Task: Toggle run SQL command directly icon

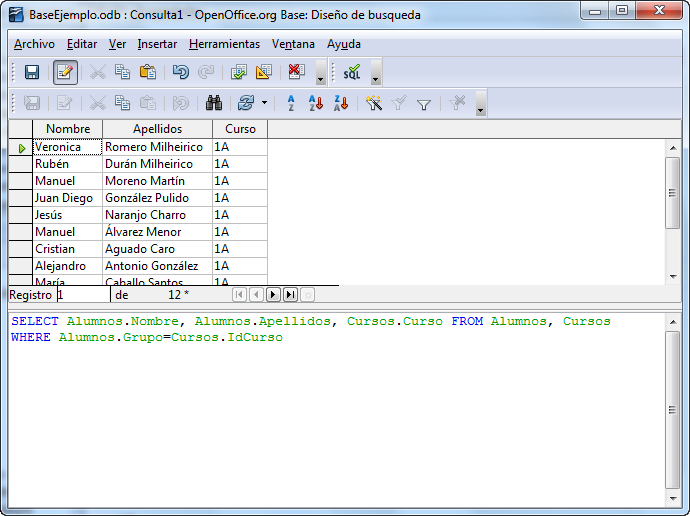Action: (352, 72)
